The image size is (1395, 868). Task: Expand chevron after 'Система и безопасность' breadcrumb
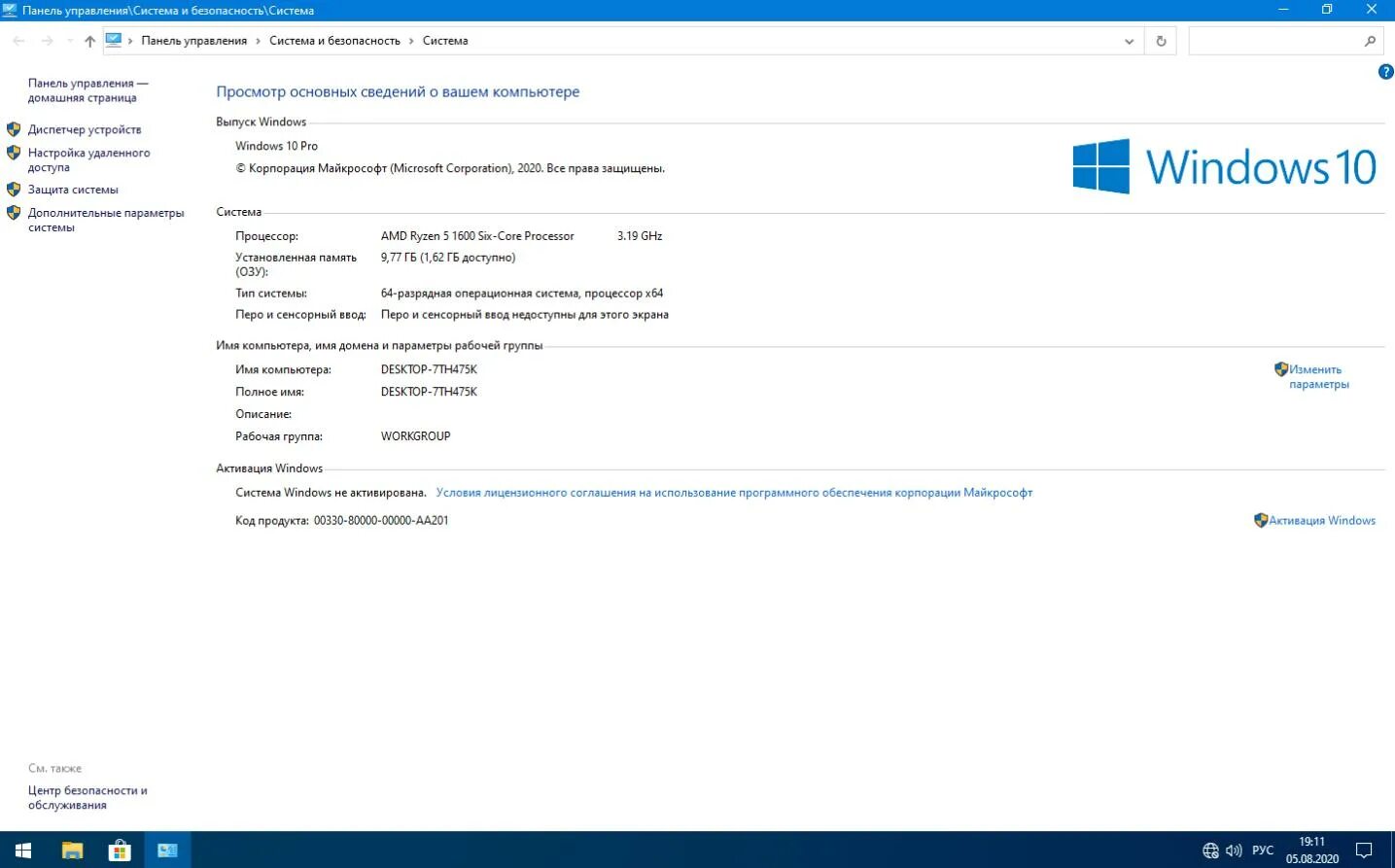411,41
